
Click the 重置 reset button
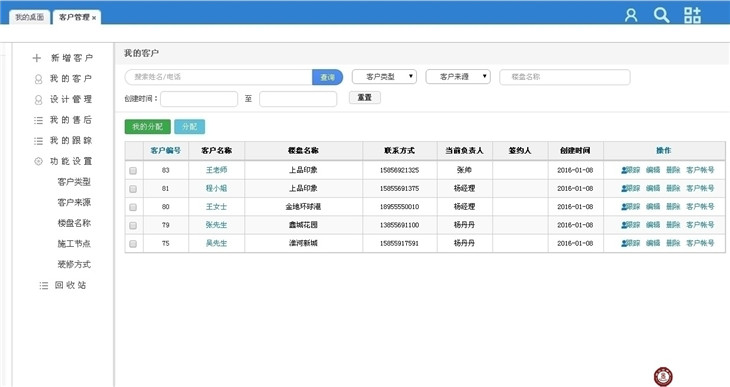point(365,98)
